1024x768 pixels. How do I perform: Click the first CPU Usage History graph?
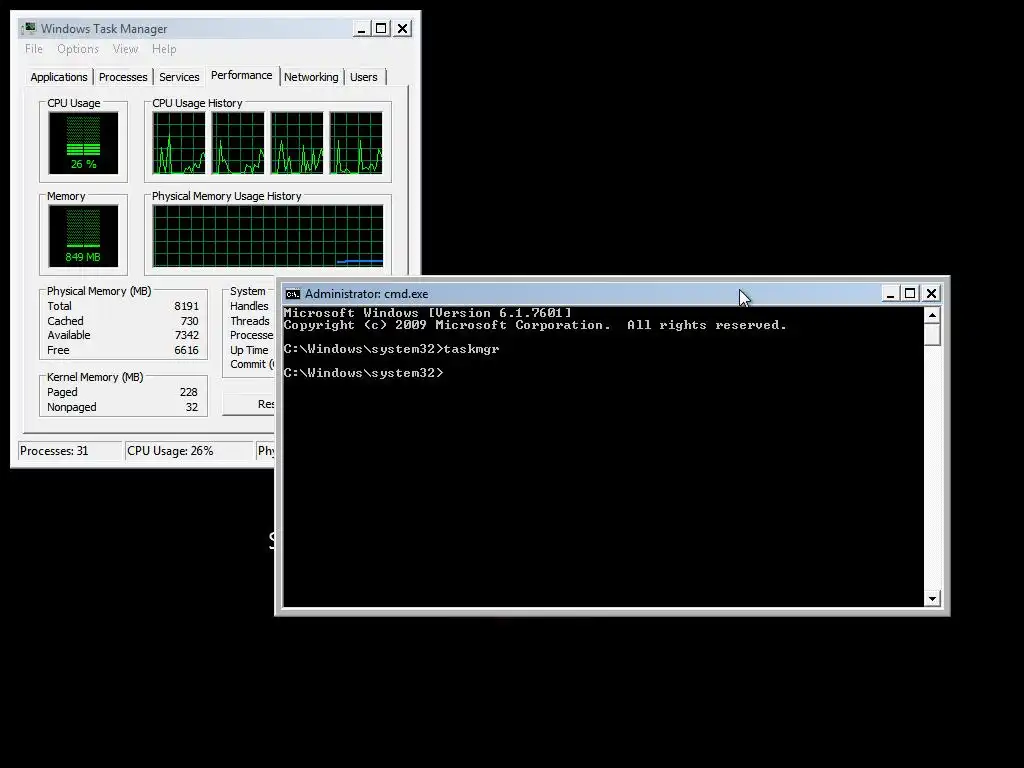coord(179,143)
